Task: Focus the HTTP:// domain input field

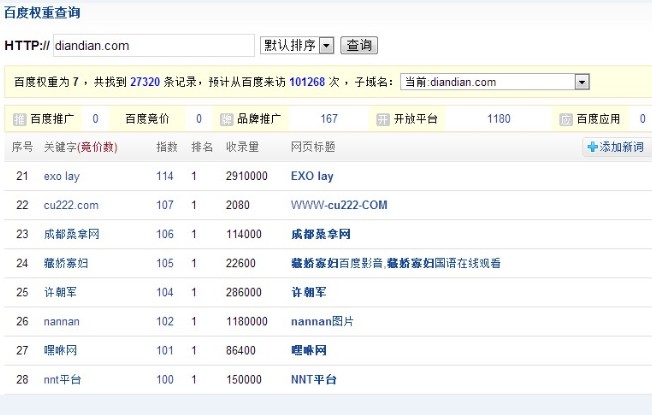Action: click(154, 45)
